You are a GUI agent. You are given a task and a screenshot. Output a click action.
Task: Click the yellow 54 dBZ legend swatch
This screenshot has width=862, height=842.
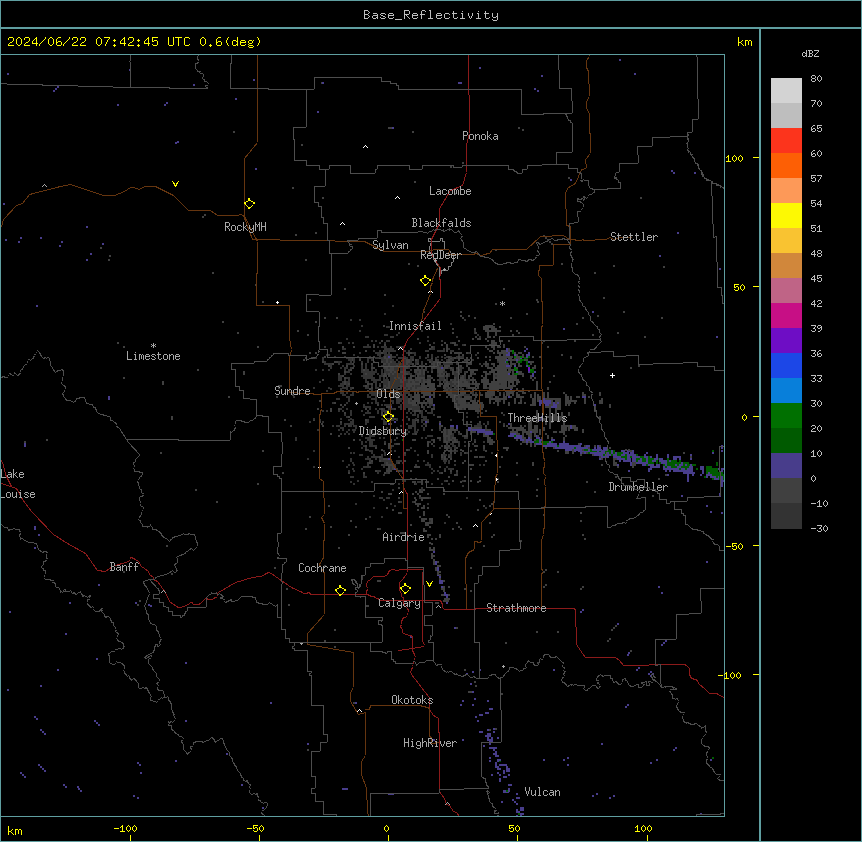786,215
